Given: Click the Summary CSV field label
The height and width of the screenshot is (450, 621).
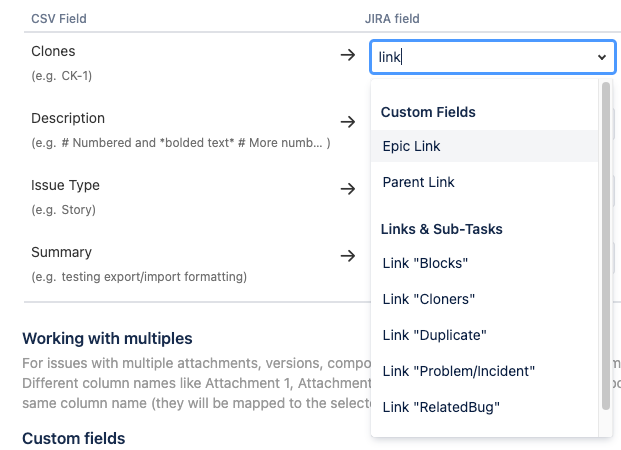Looking at the screenshot, I should 61,252.
